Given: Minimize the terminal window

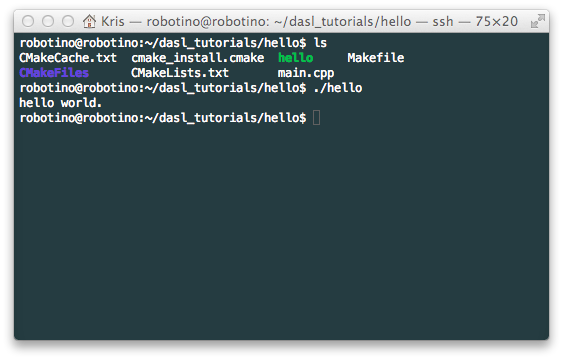Looking at the screenshot, I should (48, 21).
